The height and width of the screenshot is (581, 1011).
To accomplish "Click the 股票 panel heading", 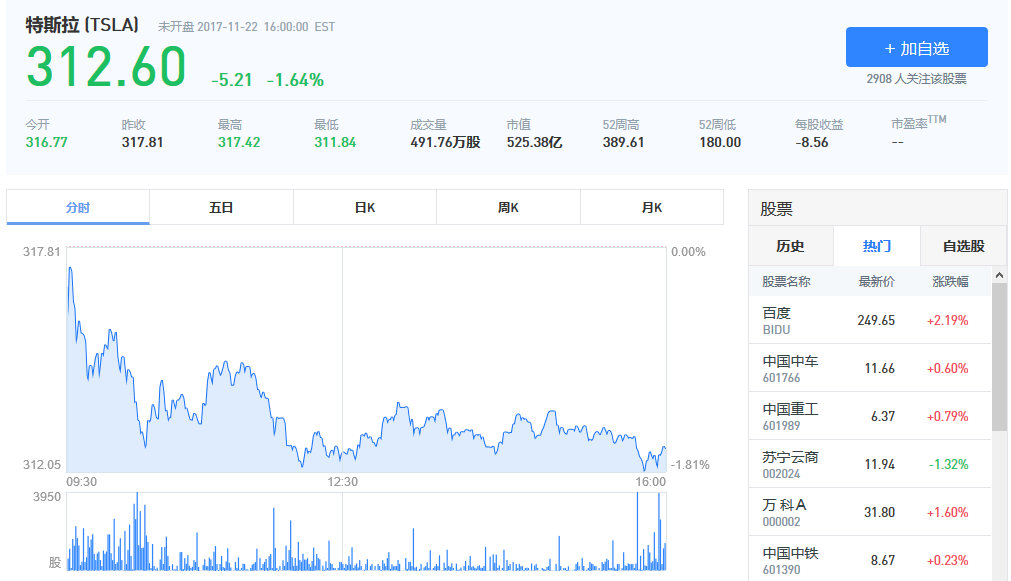I will [776, 209].
